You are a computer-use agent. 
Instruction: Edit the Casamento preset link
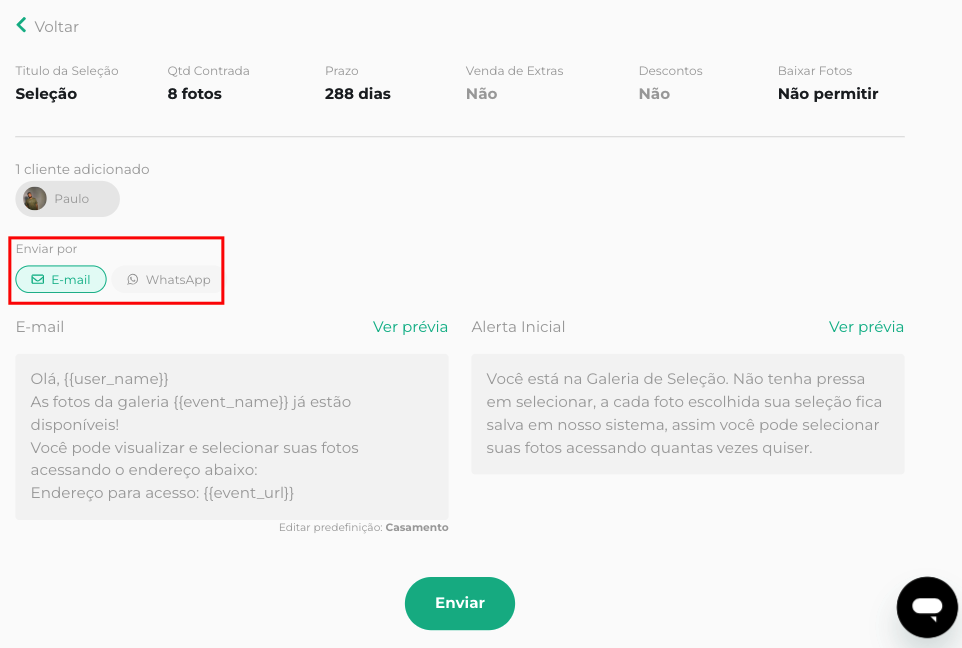pos(416,527)
